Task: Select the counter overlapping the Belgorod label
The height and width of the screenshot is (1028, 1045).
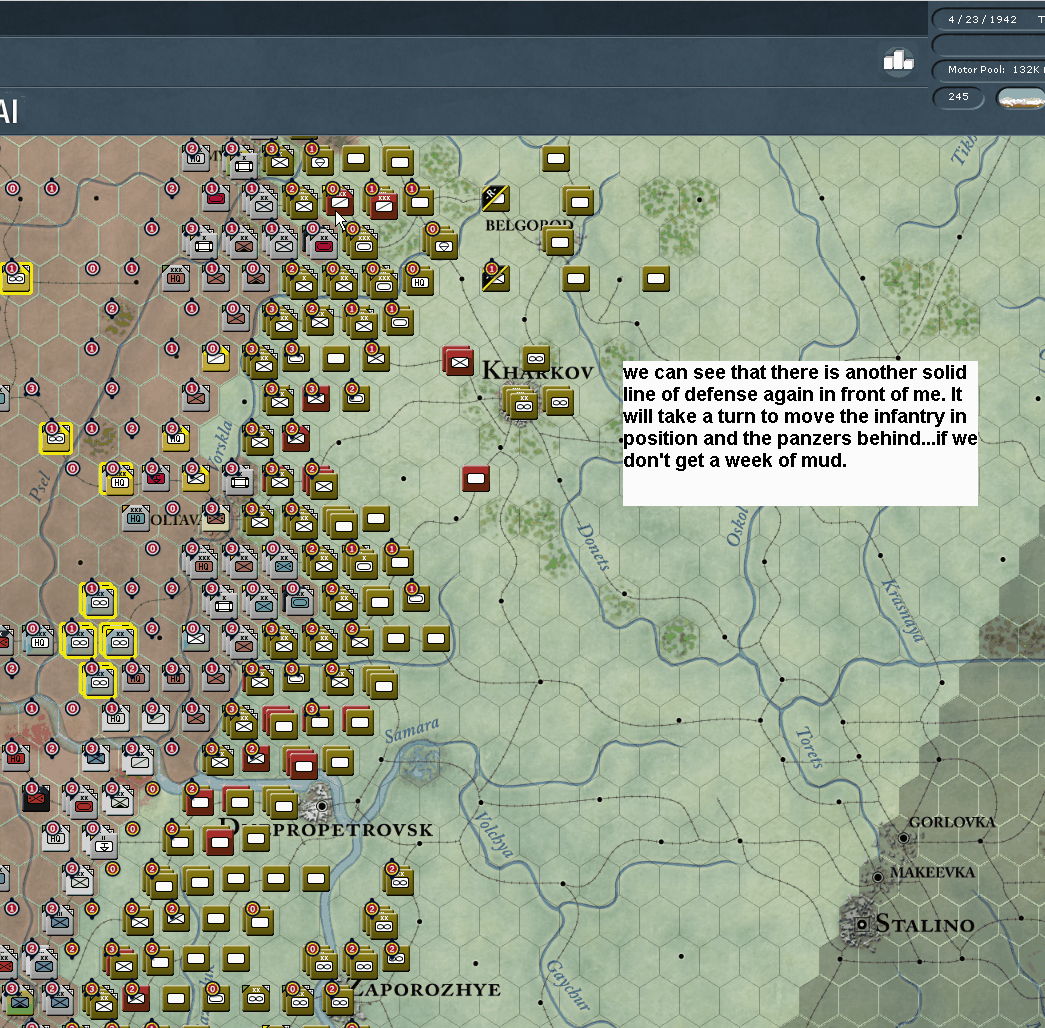Action: coord(558,241)
